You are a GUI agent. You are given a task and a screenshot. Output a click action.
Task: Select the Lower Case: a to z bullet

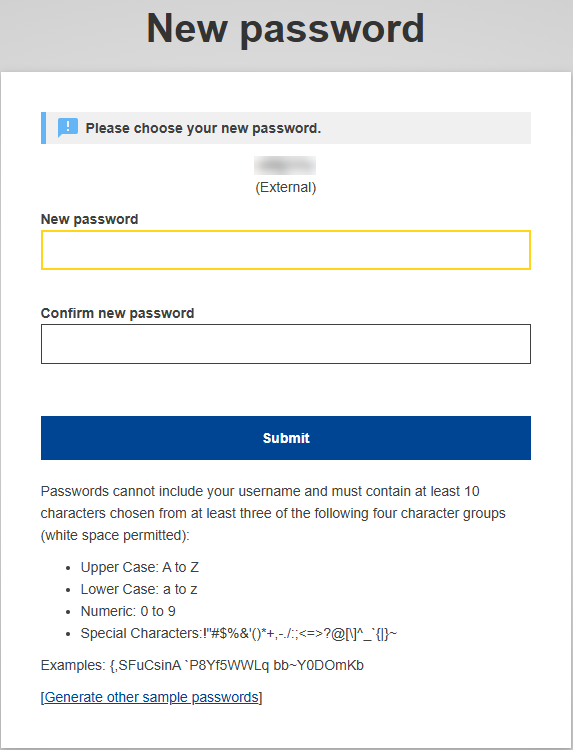[x=139, y=589]
